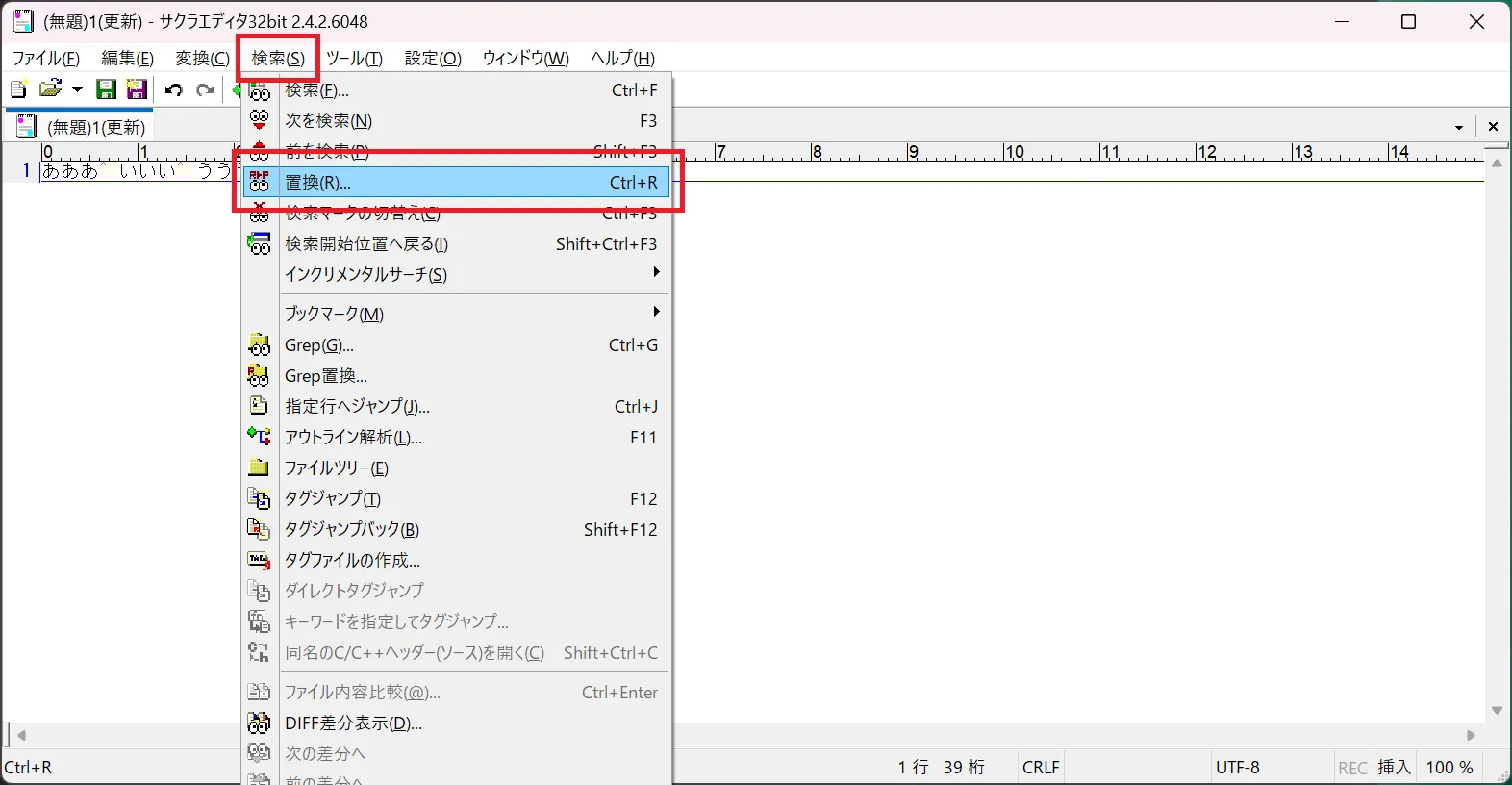Toggle the REC macro indicator
1512x785 pixels.
click(1352, 768)
